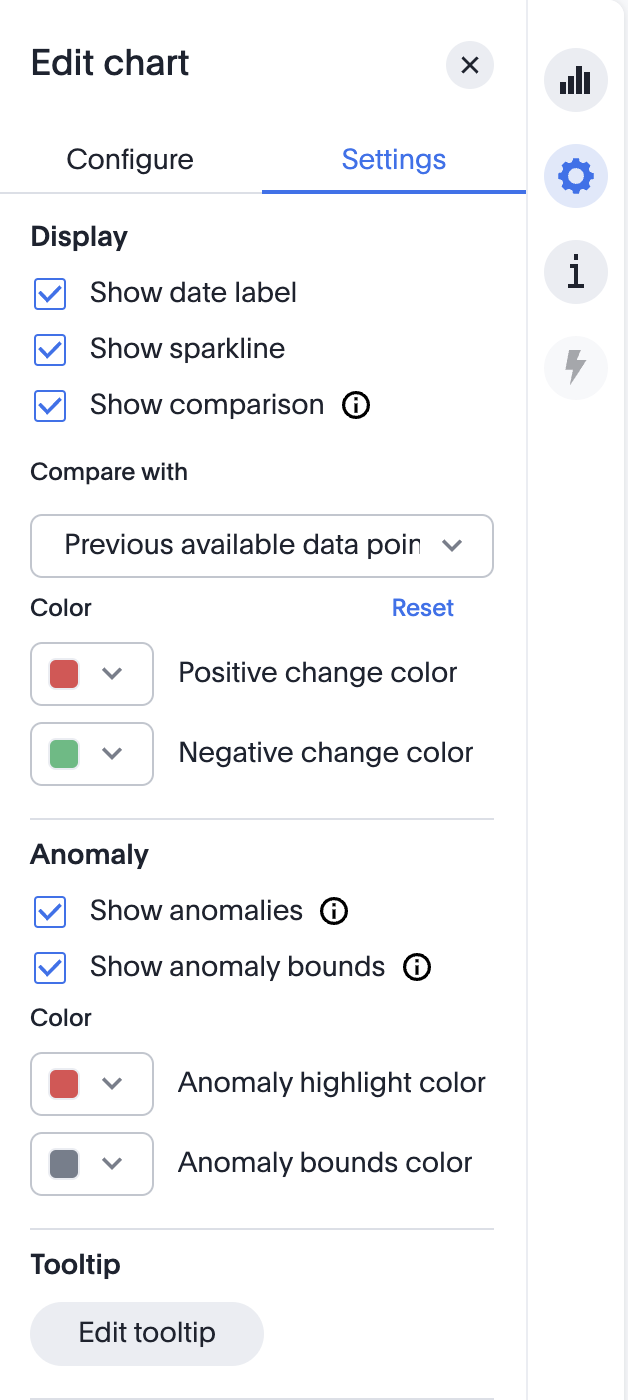Open the Compare with dropdown
Viewport: 628px width, 1400px height.
[x=262, y=546]
